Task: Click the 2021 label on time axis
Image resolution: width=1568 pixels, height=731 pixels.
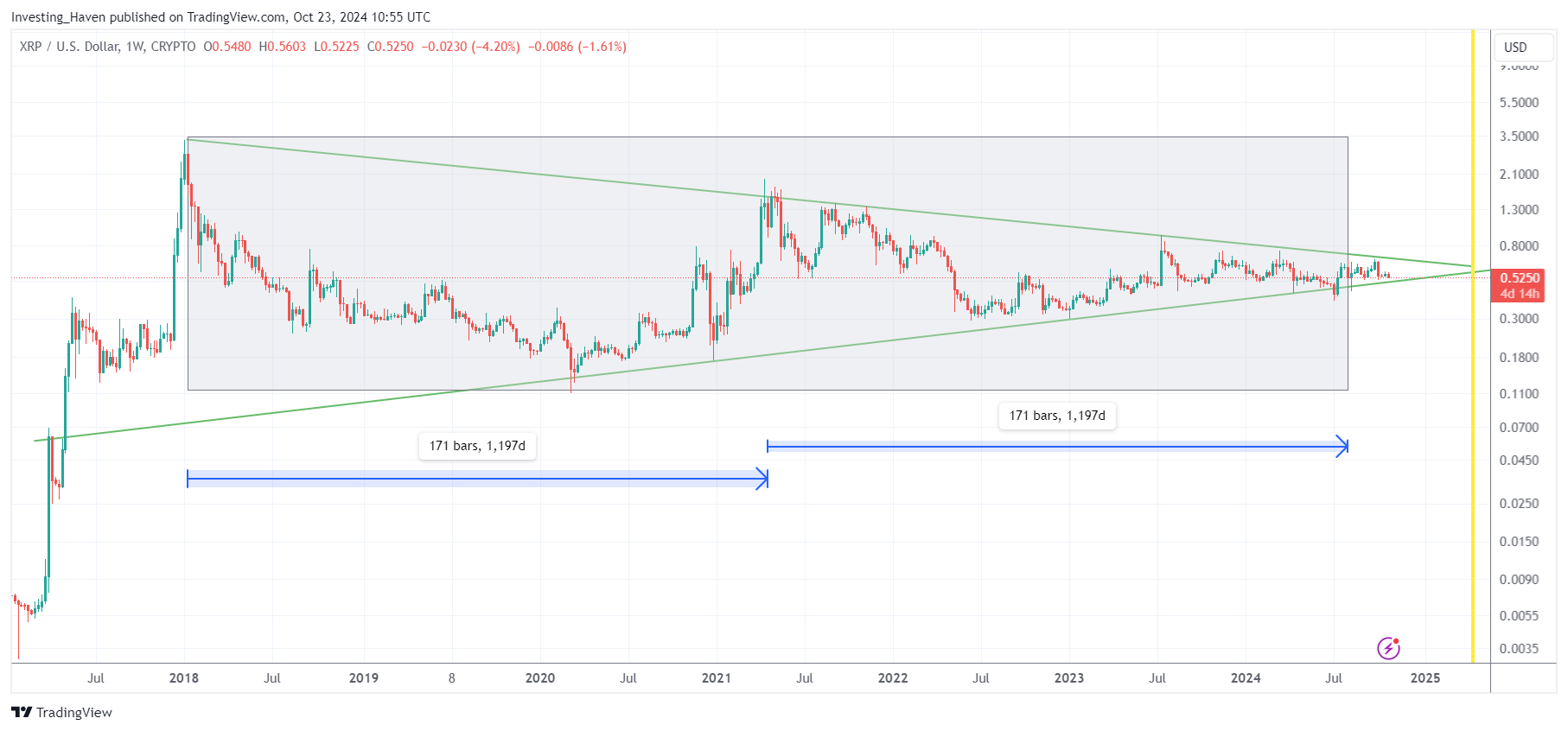Action: [x=717, y=678]
